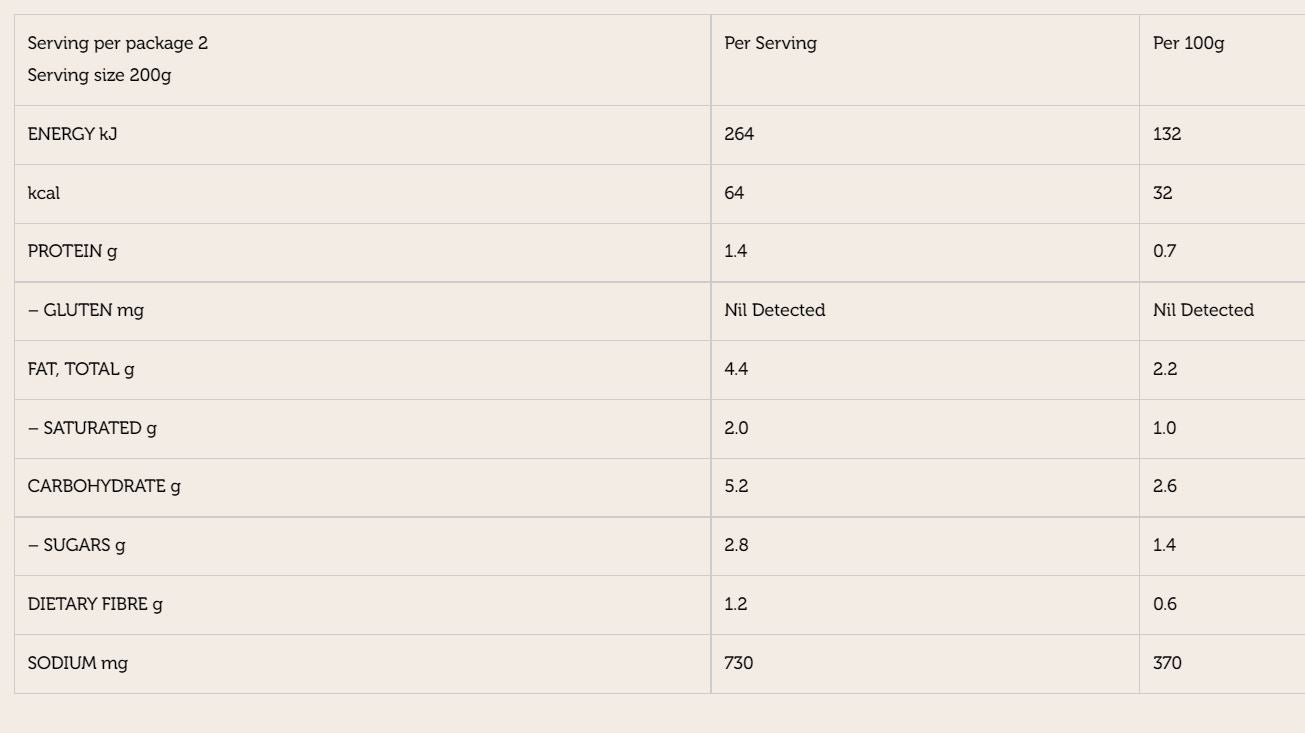This screenshot has width=1305, height=733.
Task: Select the sodium per serving value 730
Action: point(739,663)
